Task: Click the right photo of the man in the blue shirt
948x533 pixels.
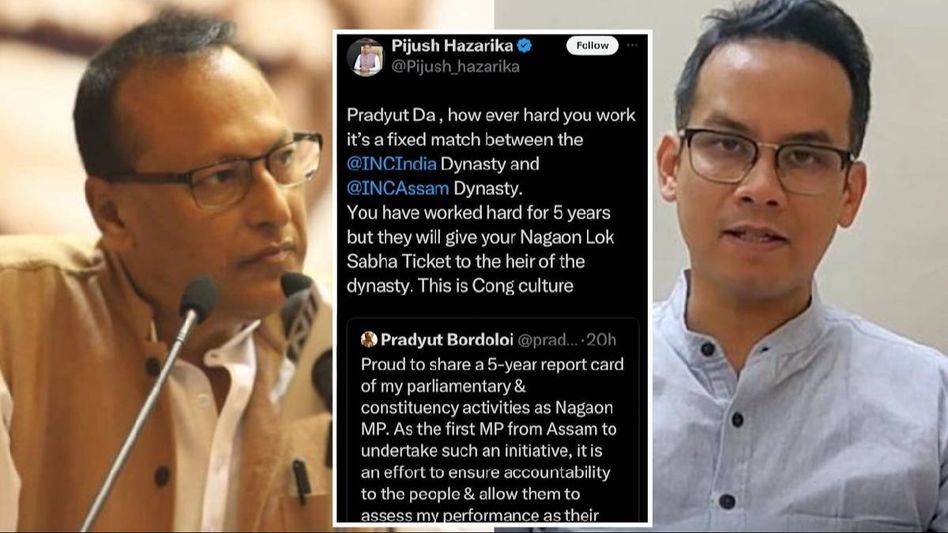Action: [800, 266]
